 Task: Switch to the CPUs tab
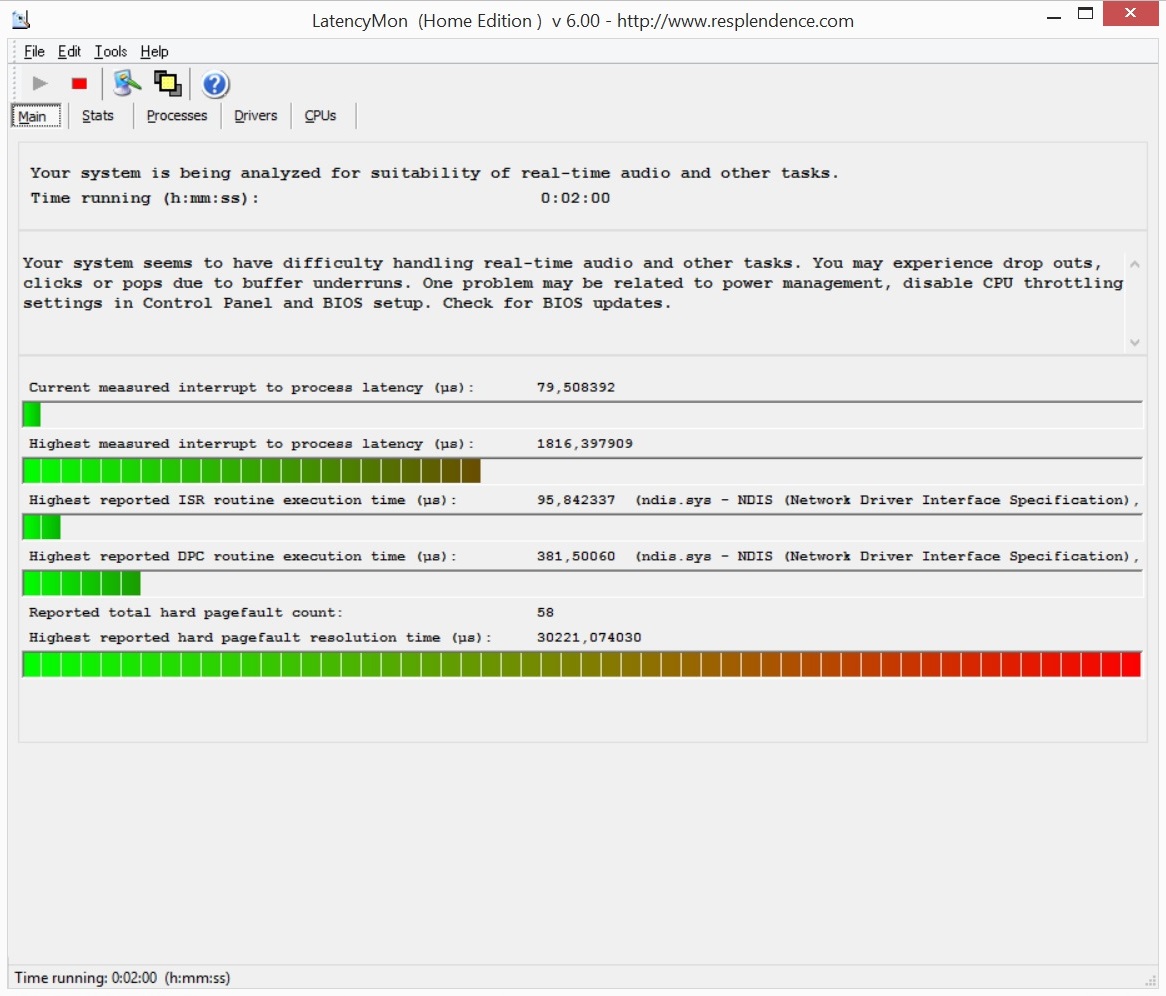[321, 115]
